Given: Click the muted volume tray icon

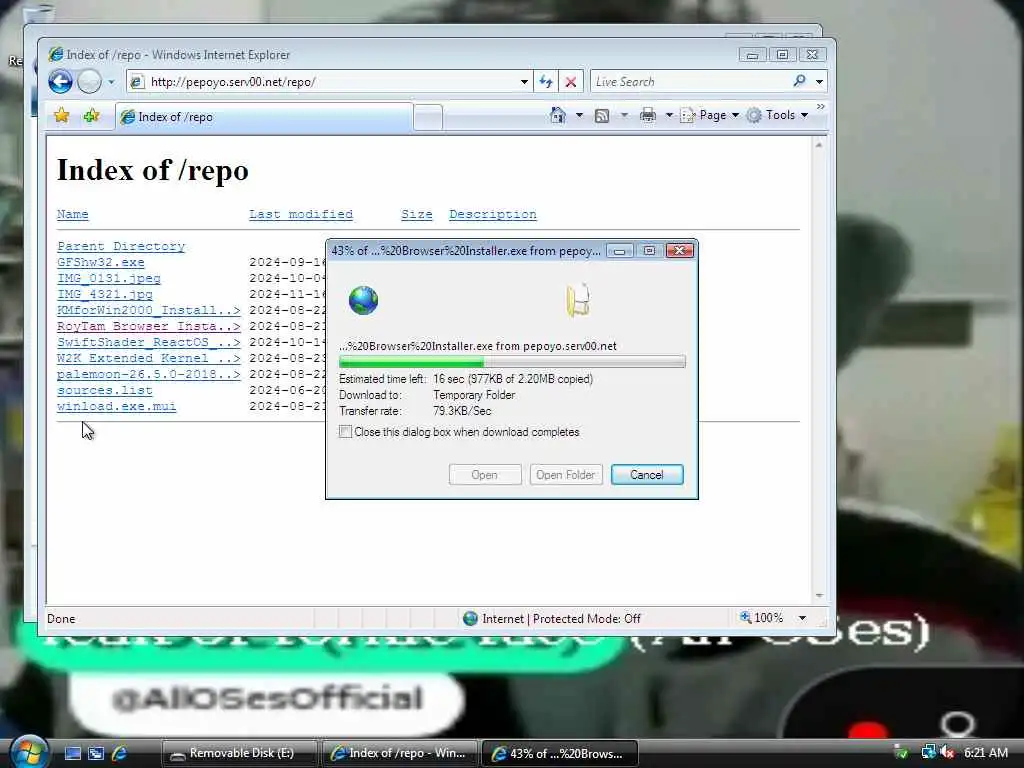Looking at the screenshot, I should 947,753.
